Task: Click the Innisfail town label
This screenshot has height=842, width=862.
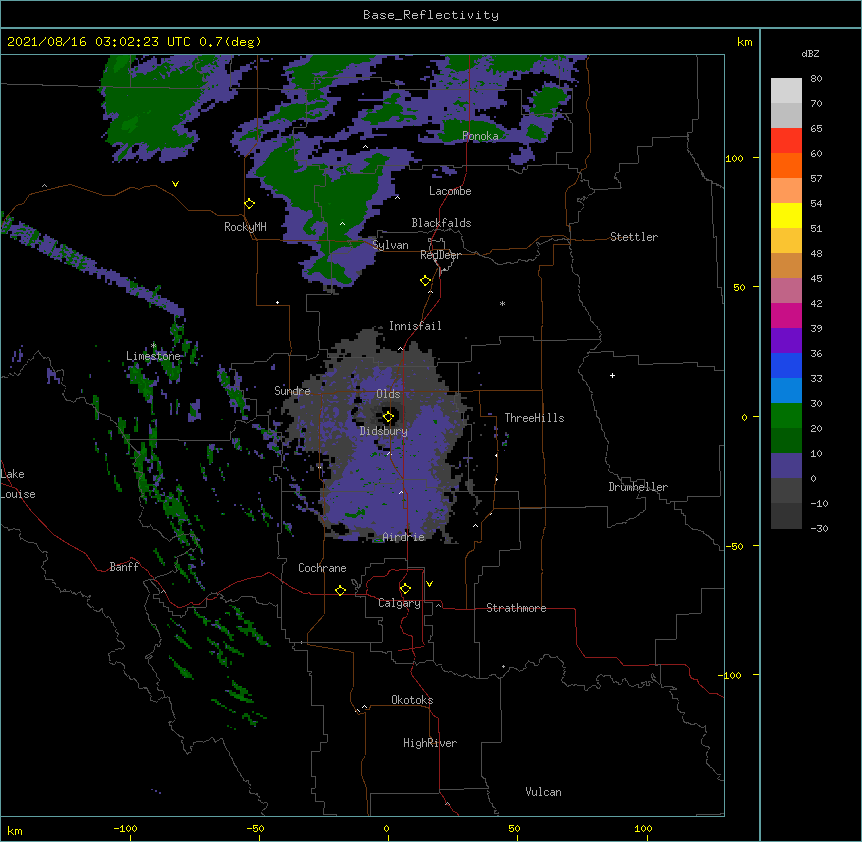Action: point(415,326)
